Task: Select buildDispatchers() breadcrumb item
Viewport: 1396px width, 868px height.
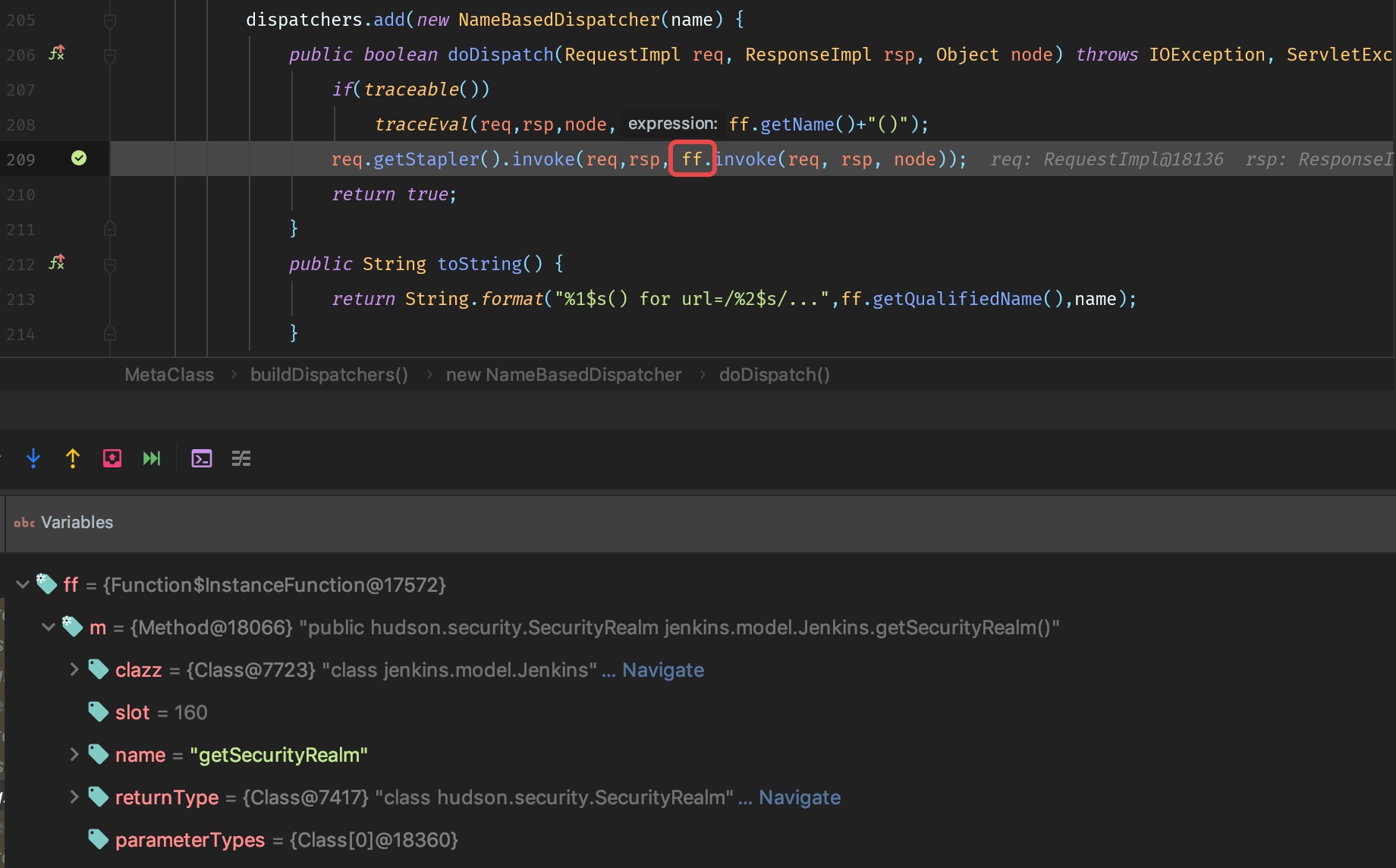Action: 329,375
